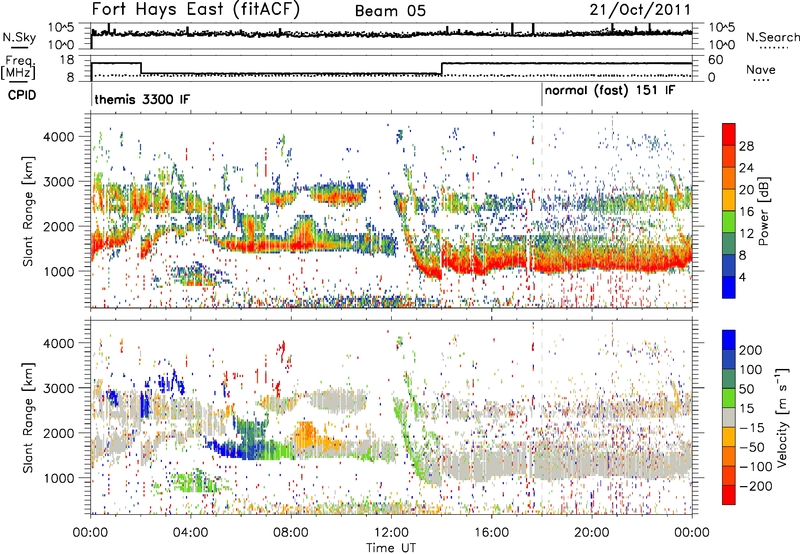Click the '200' velocity colorbar label
Screen dimensions: 800x554
751,350
